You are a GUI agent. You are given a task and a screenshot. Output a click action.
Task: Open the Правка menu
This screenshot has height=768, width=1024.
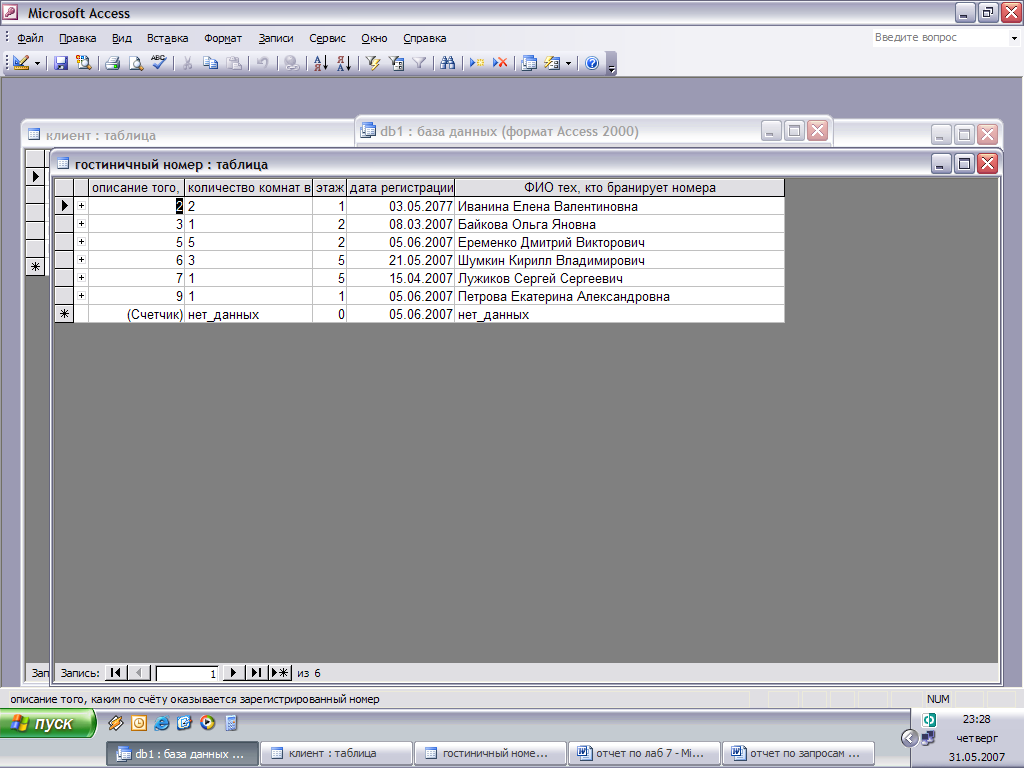(78, 38)
